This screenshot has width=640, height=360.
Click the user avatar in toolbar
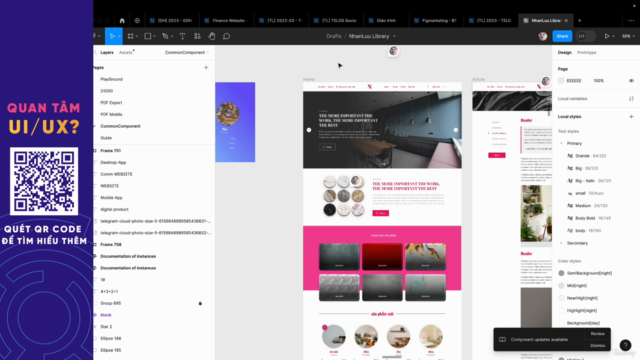point(542,36)
